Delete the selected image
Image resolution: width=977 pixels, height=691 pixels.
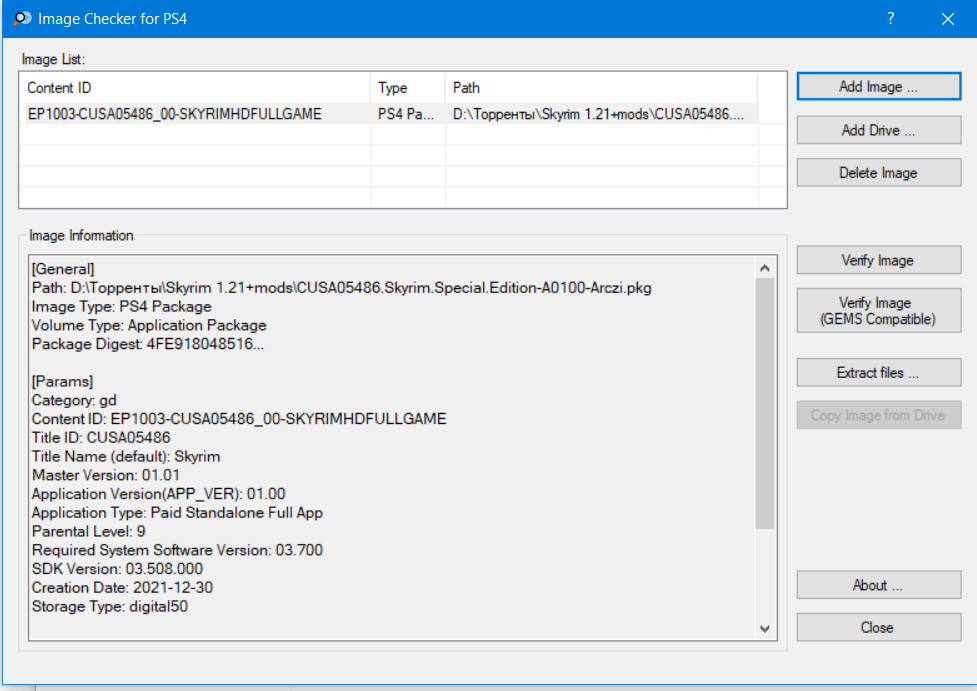point(879,173)
